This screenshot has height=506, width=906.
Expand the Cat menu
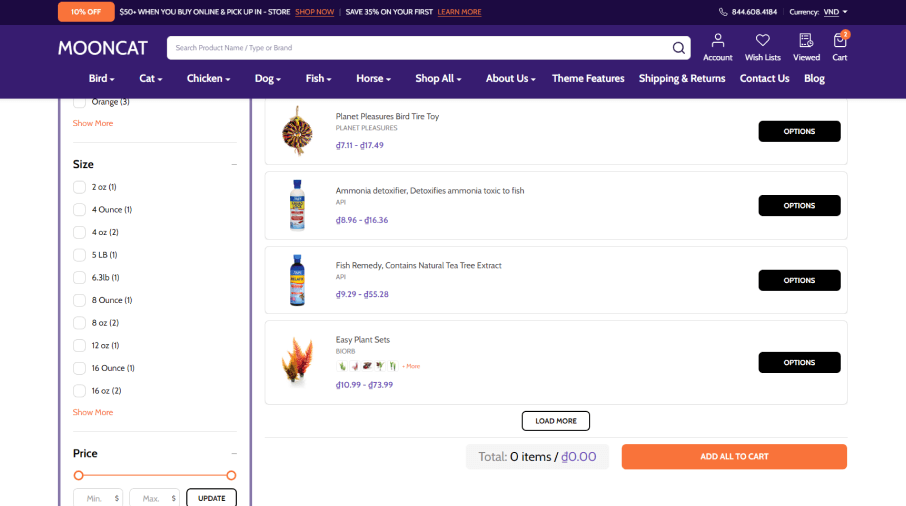click(x=150, y=79)
